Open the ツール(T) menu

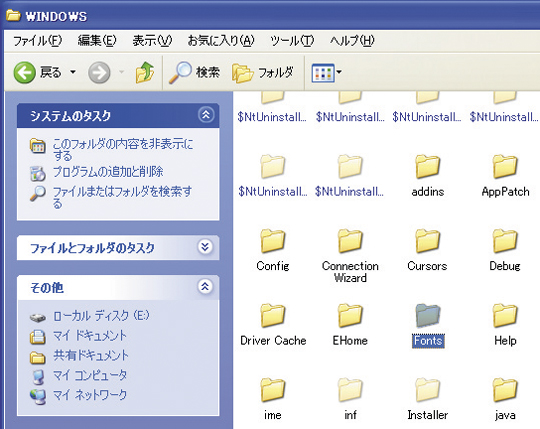point(292,41)
